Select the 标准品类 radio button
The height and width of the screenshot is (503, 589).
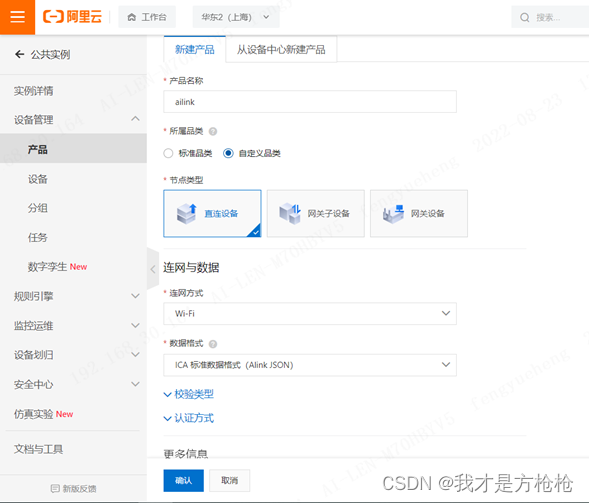(x=168, y=153)
